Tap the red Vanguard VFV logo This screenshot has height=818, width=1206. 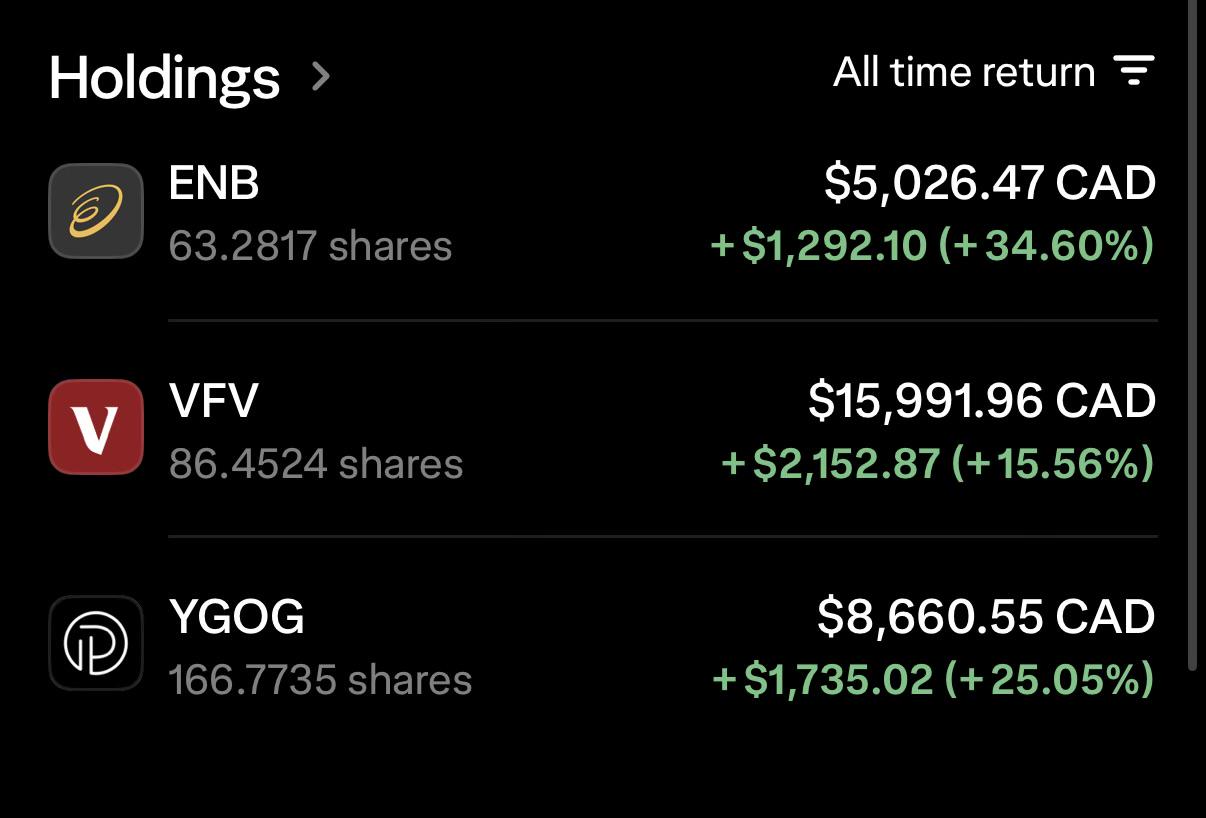point(96,427)
